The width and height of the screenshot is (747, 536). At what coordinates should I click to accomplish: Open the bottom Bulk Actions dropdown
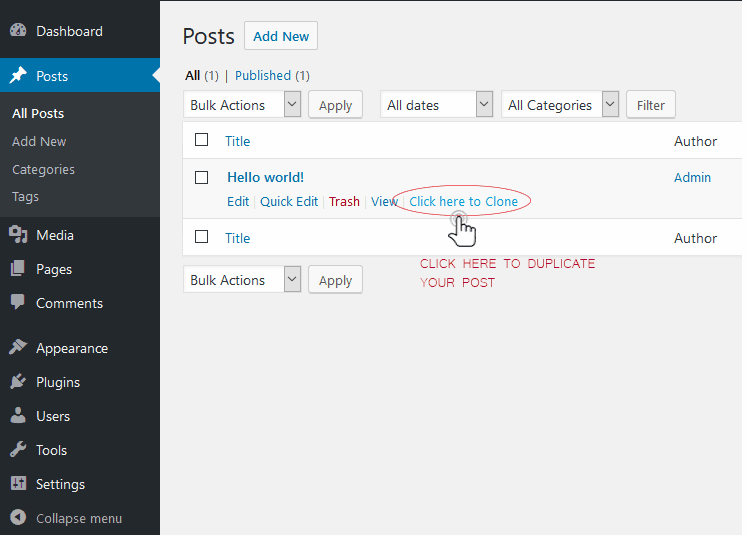[x=242, y=280]
